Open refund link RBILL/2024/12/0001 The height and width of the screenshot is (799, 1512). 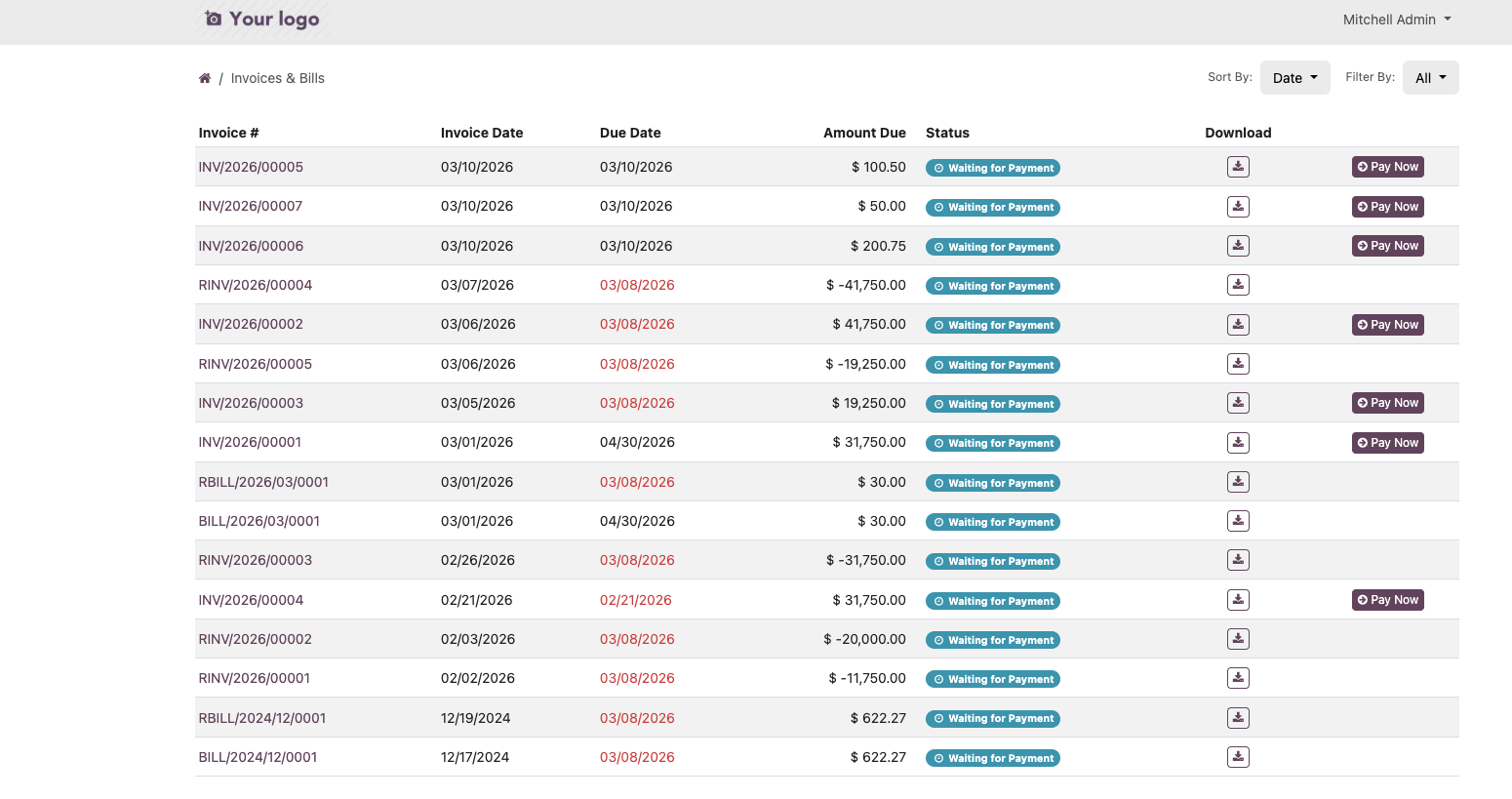[262, 718]
